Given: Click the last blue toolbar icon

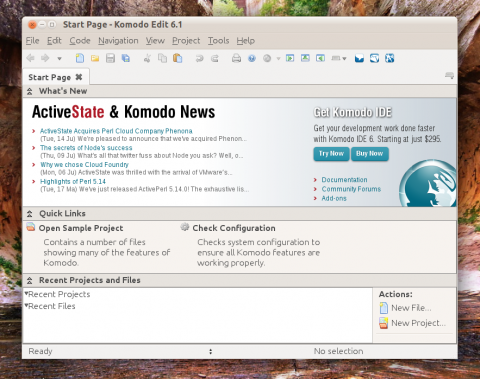Looking at the screenshot, I should [390, 58].
